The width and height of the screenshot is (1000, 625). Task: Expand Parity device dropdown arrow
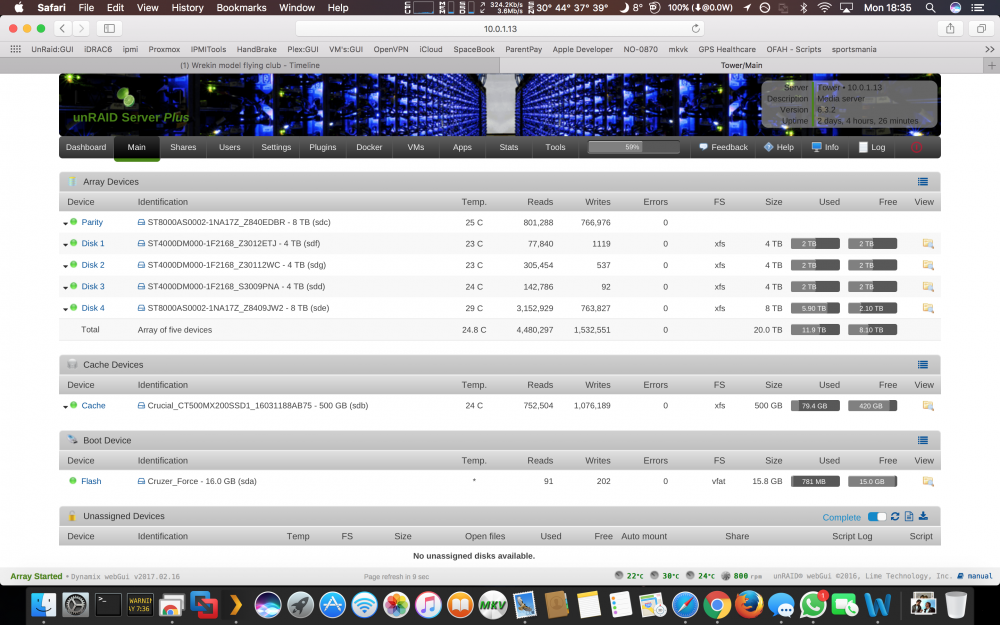65,224
